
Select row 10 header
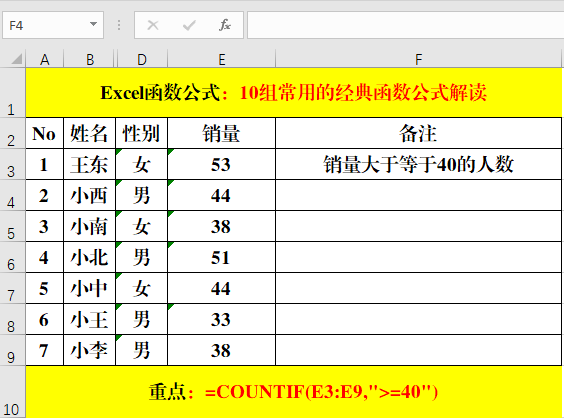click(x=13, y=392)
